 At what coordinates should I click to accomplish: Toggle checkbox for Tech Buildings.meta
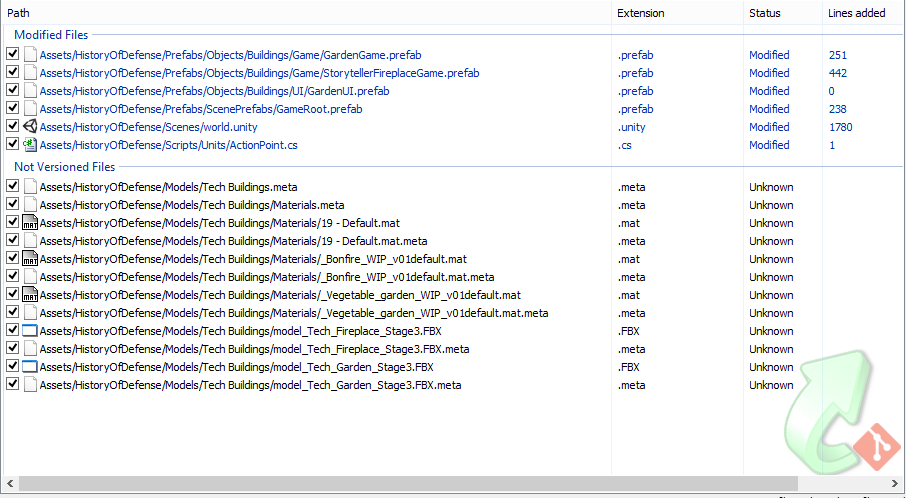click(x=12, y=187)
